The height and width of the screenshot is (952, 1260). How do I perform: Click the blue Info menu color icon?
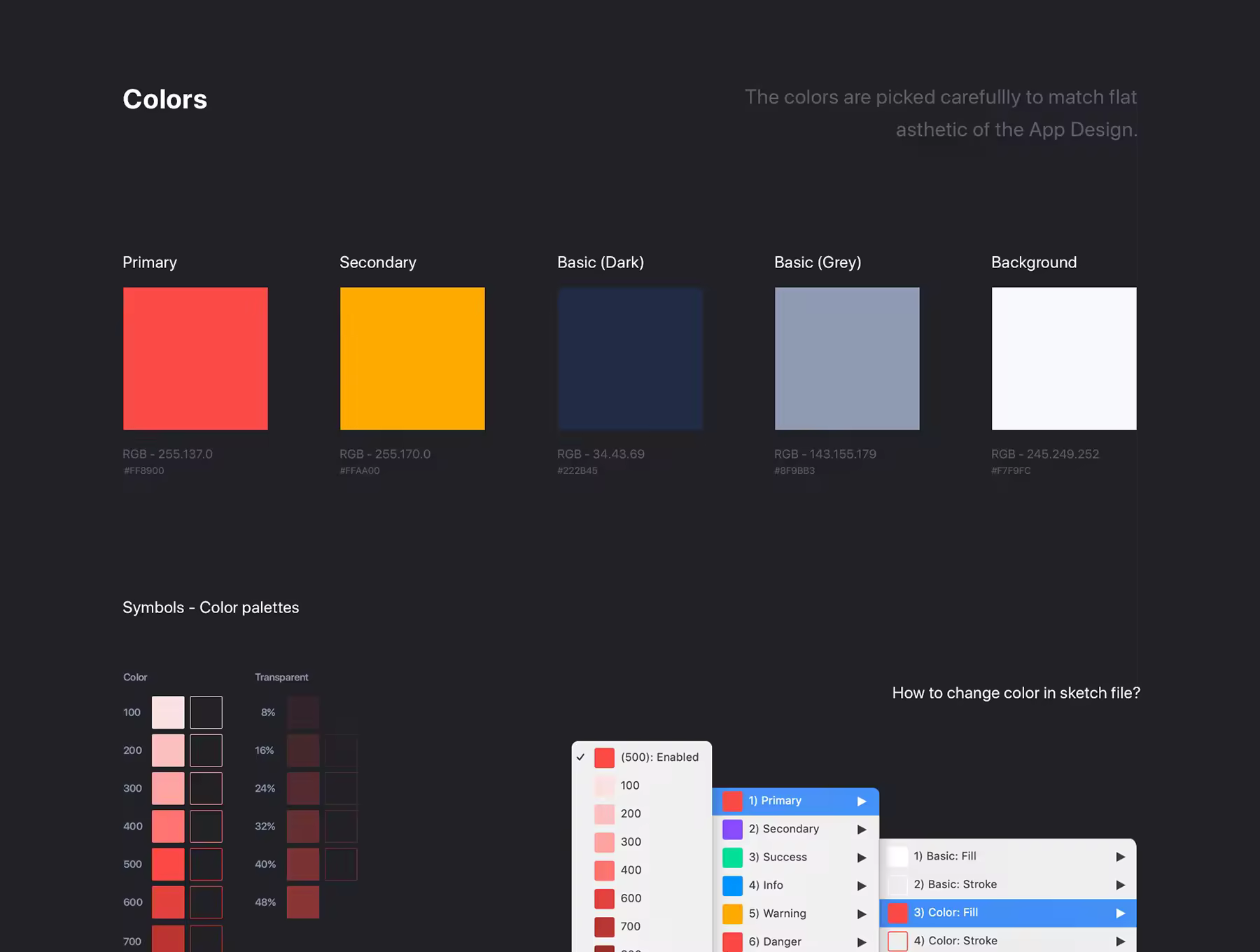click(x=732, y=885)
